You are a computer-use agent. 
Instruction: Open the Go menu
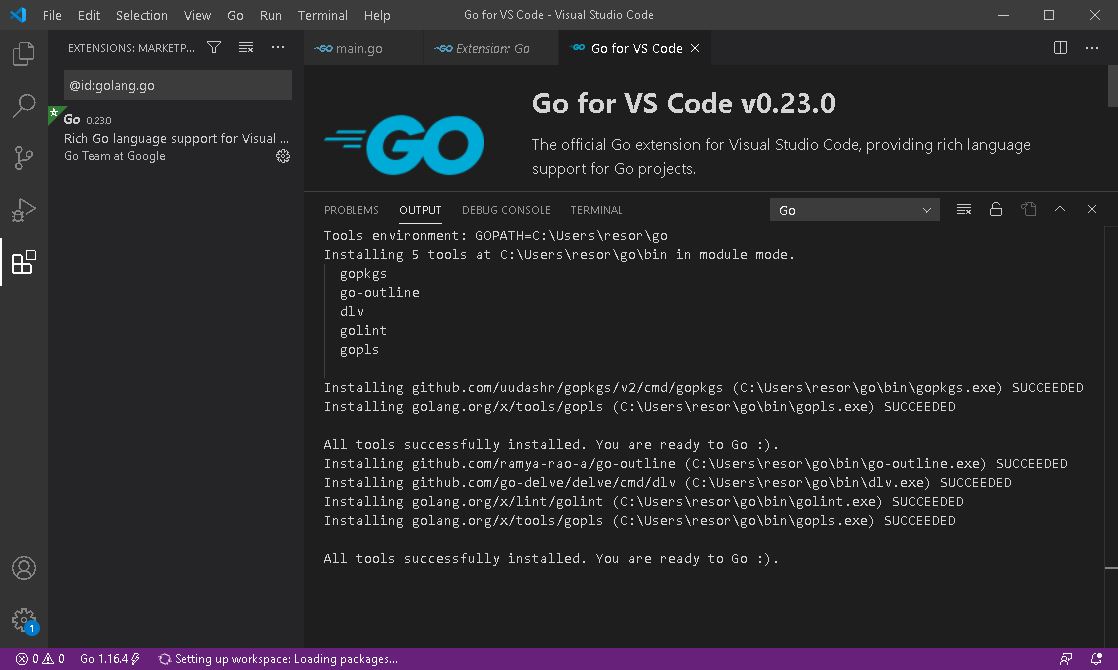click(235, 15)
